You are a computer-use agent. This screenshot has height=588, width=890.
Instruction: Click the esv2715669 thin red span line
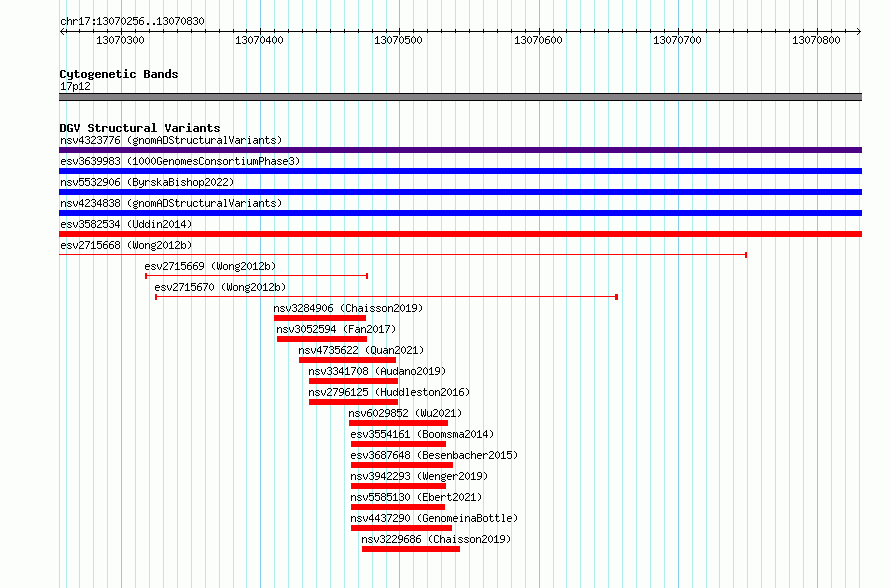coord(257,276)
